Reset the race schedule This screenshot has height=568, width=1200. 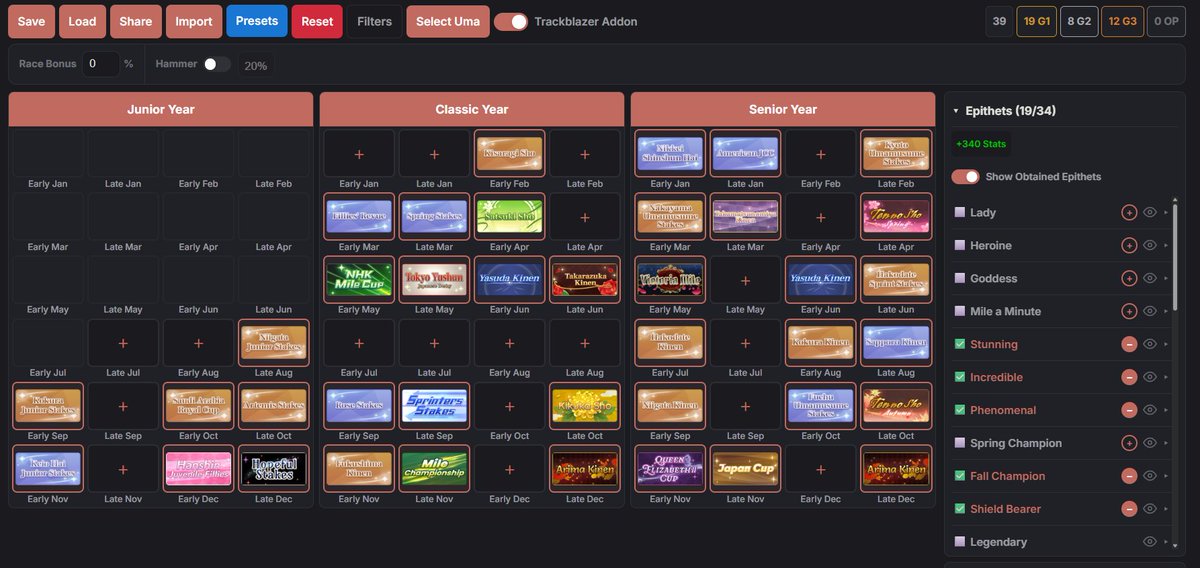(317, 21)
